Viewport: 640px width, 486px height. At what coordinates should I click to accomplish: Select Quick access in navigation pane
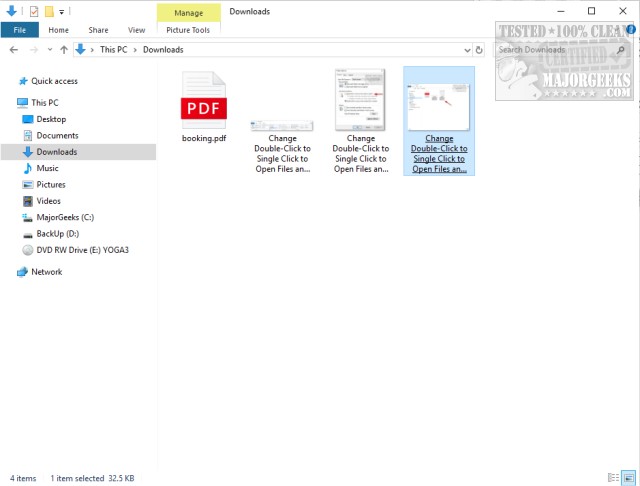pyautogui.click(x=54, y=81)
